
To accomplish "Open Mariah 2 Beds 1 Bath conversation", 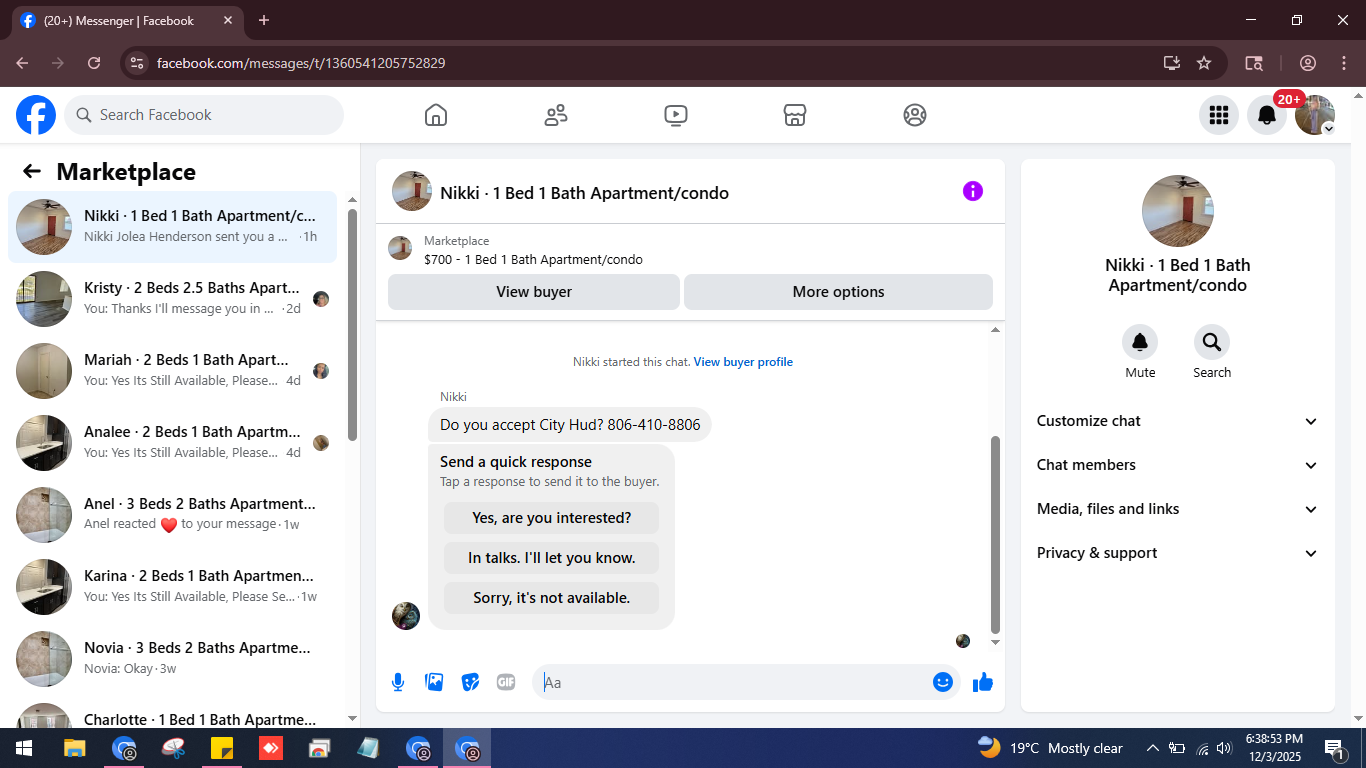I will [x=172, y=371].
